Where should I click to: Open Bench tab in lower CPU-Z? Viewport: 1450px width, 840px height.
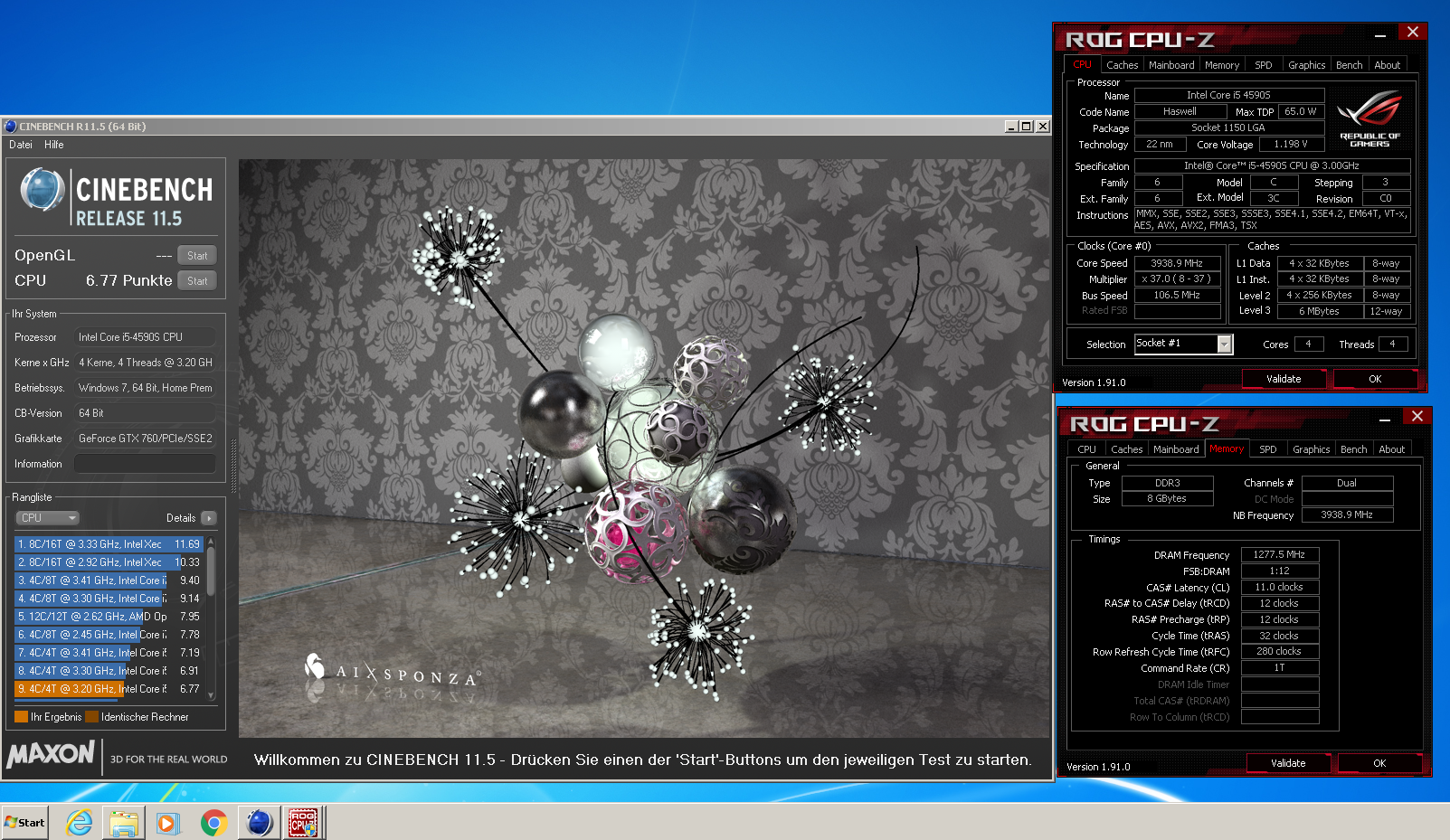1354,449
